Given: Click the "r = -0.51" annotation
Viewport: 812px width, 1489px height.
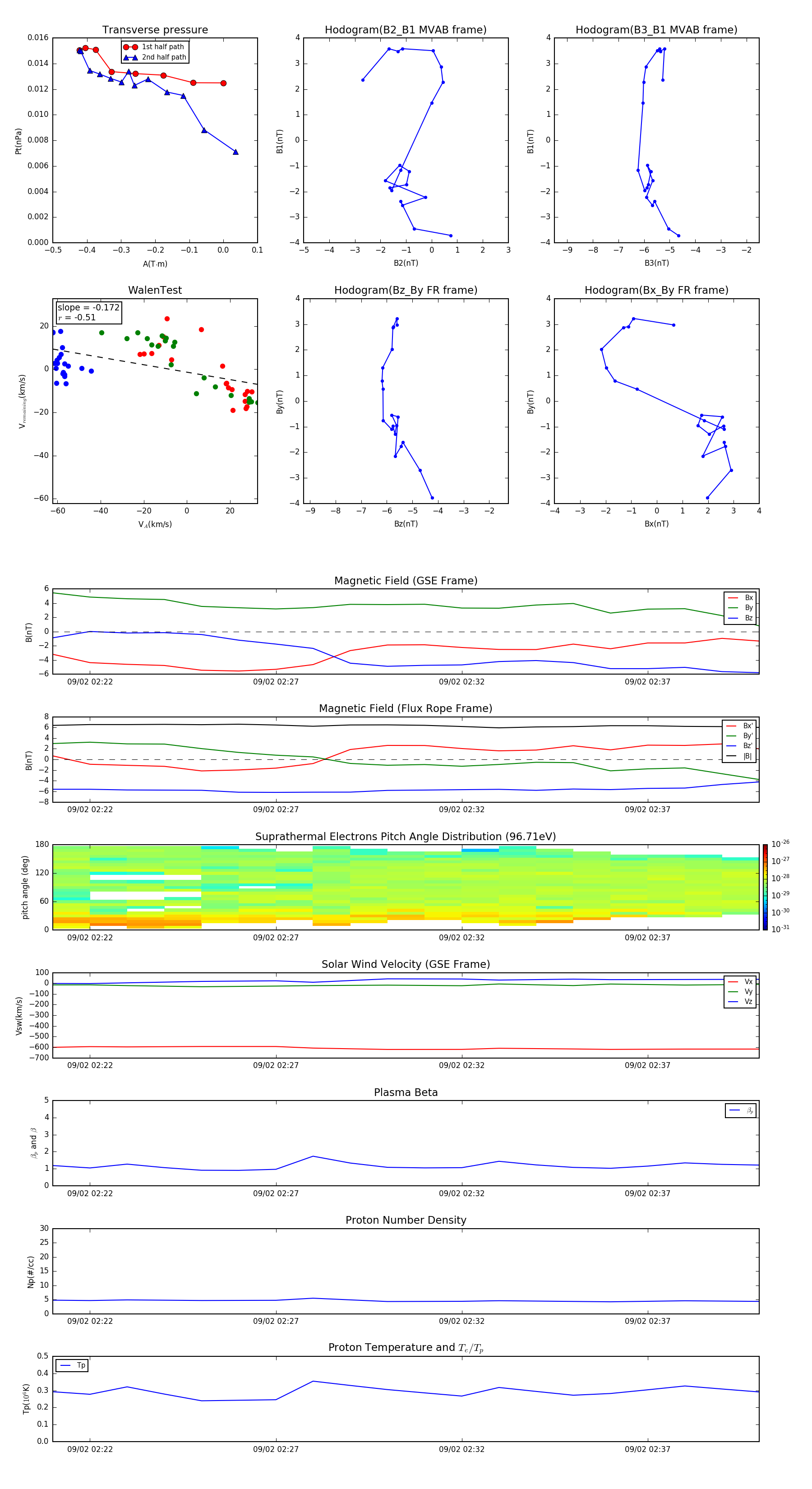Looking at the screenshot, I should [x=77, y=317].
